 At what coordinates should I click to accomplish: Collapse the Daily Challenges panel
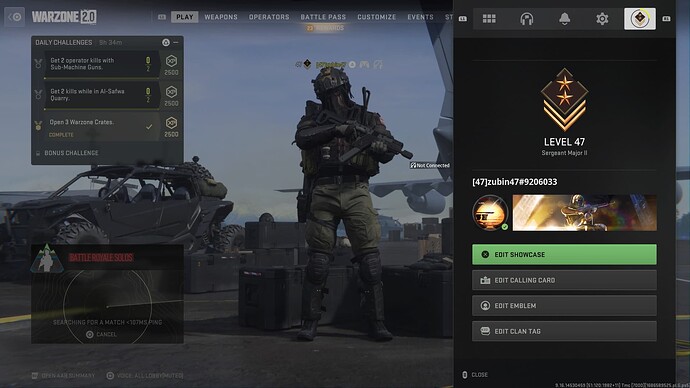click(x=176, y=42)
